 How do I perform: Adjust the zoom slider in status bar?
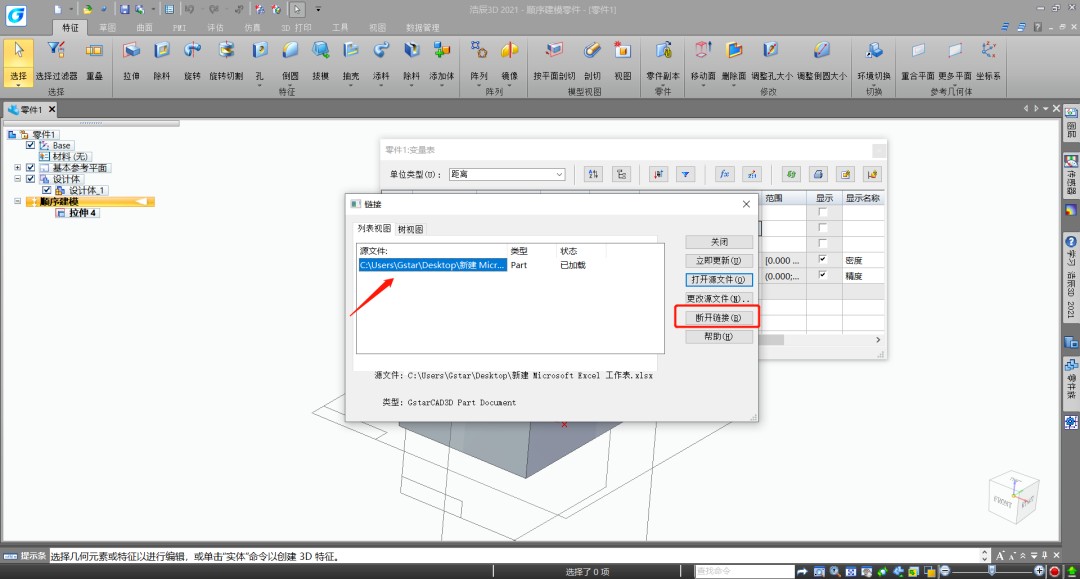pyautogui.click(x=992, y=571)
